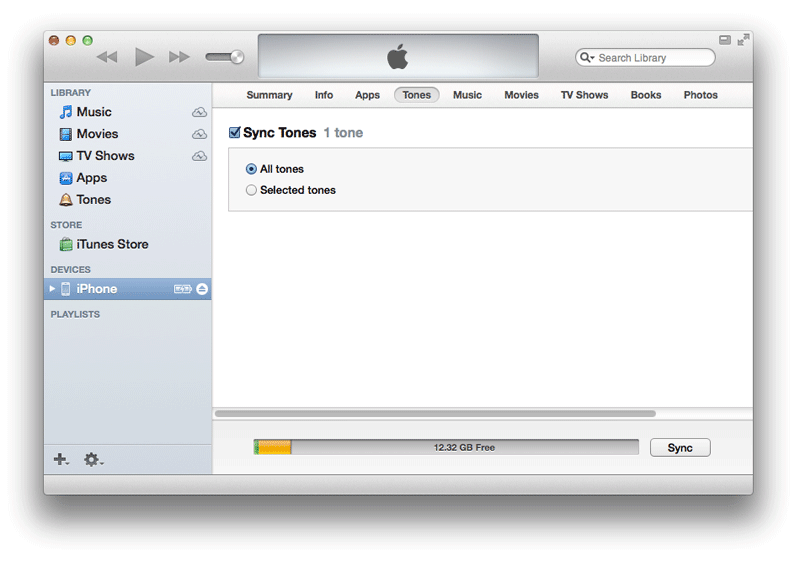This screenshot has height=562, width=800.
Task: Switch to the Photos tab
Action: pyautogui.click(x=700, y=95)
